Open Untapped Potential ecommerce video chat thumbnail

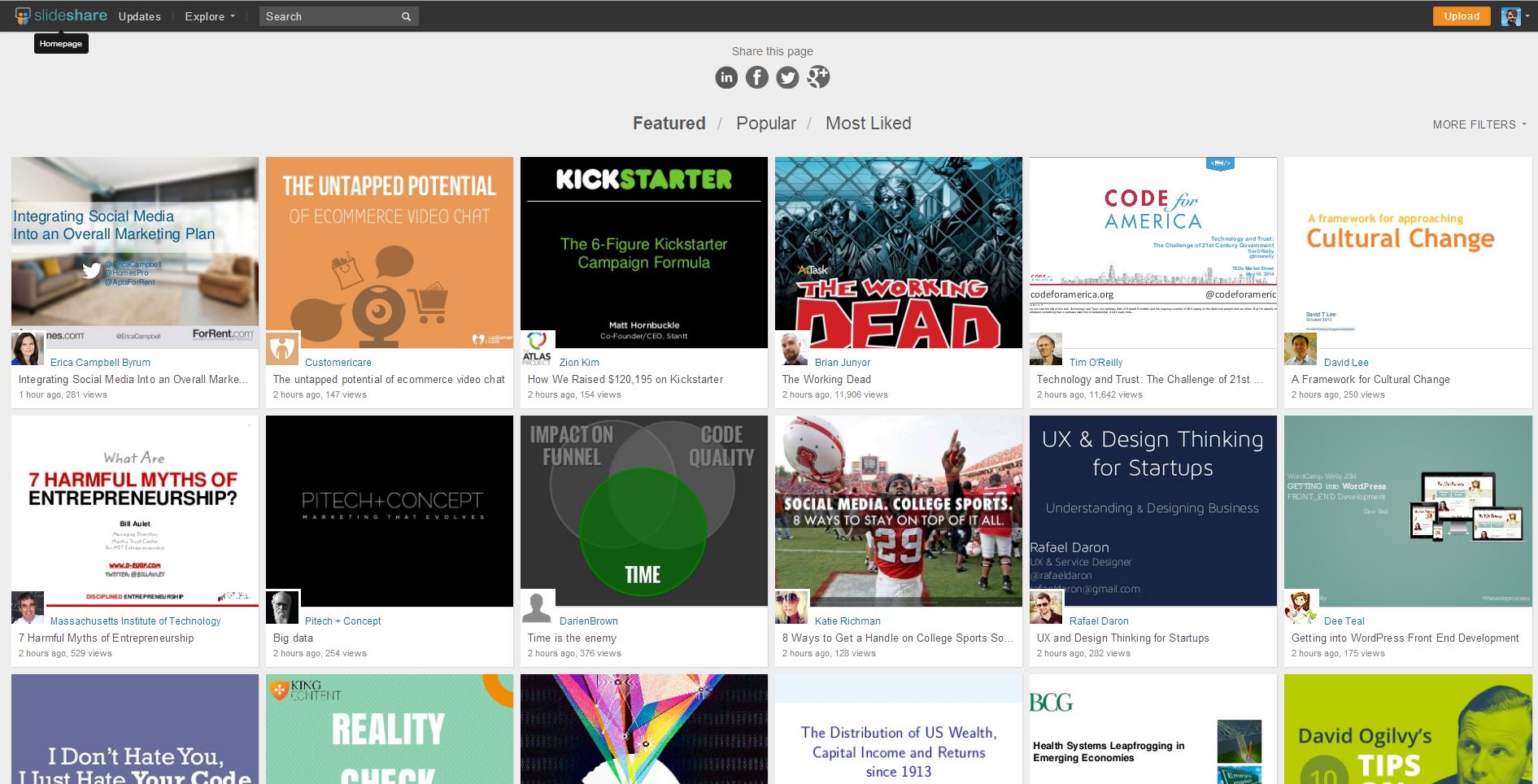coord(390,252)
